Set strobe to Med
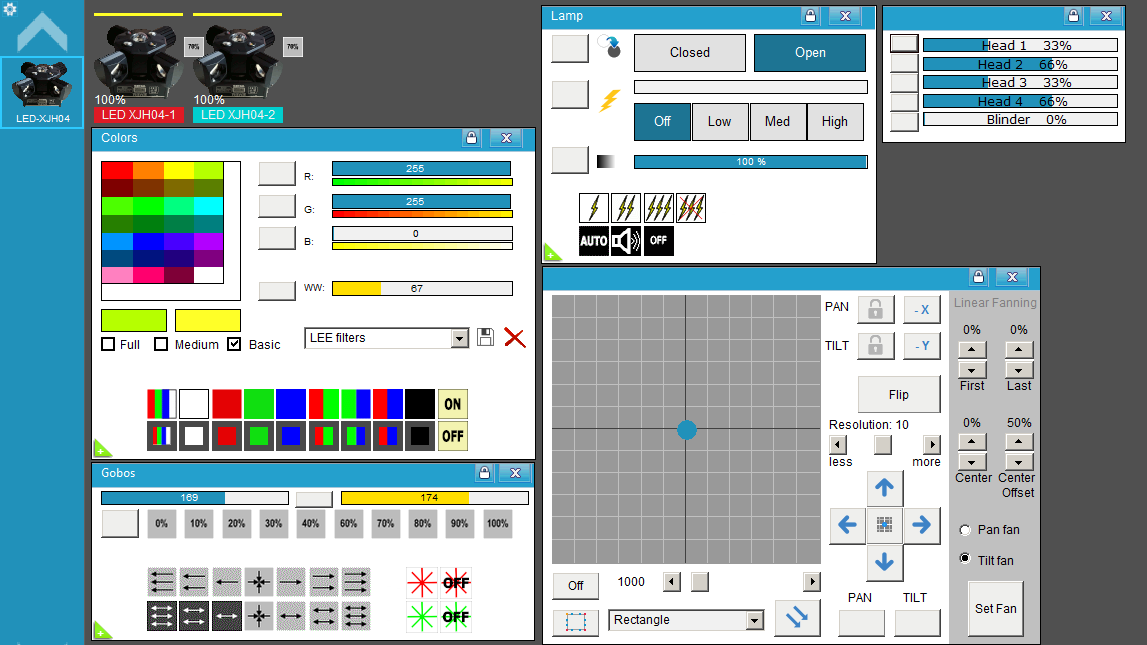This screenshot has width=1147, height=645. click(777, 121)
